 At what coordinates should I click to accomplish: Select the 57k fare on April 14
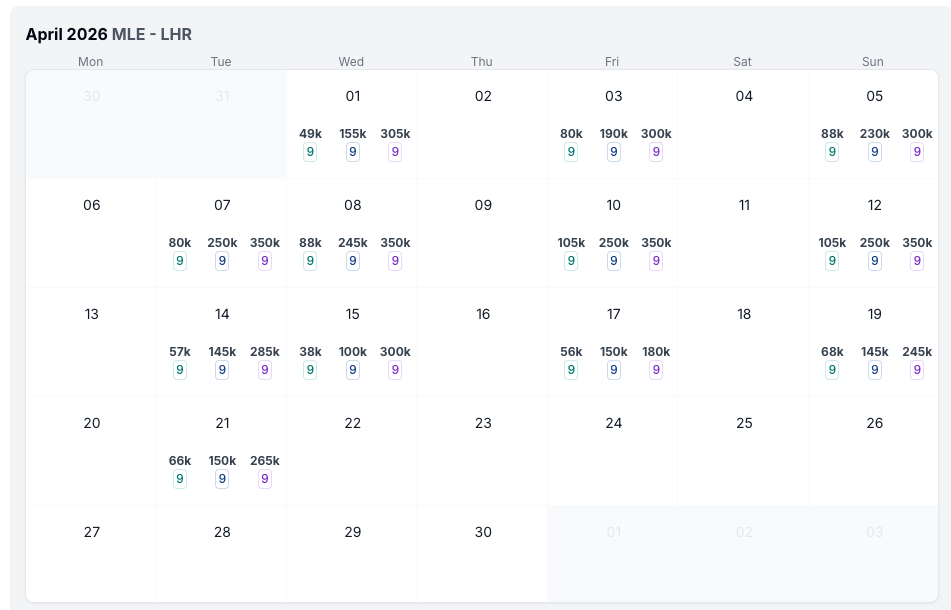click(180, 352)
